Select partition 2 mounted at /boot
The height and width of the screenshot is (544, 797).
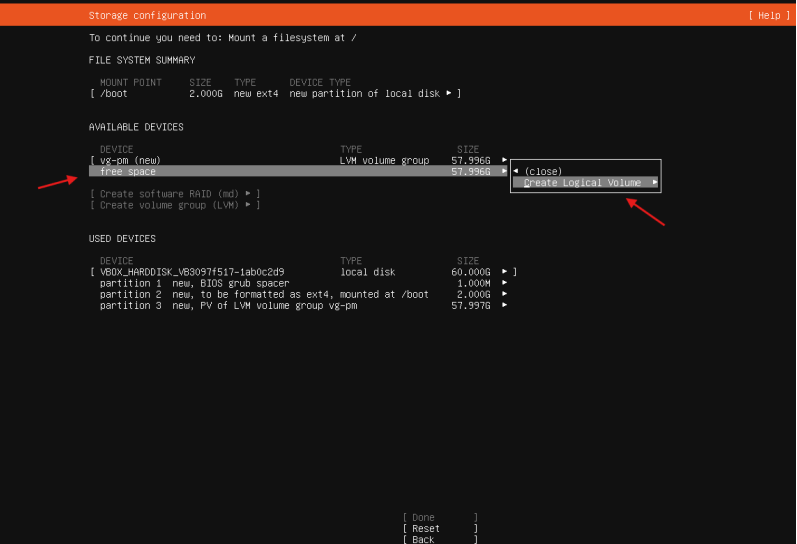click(x=264, y=294)
